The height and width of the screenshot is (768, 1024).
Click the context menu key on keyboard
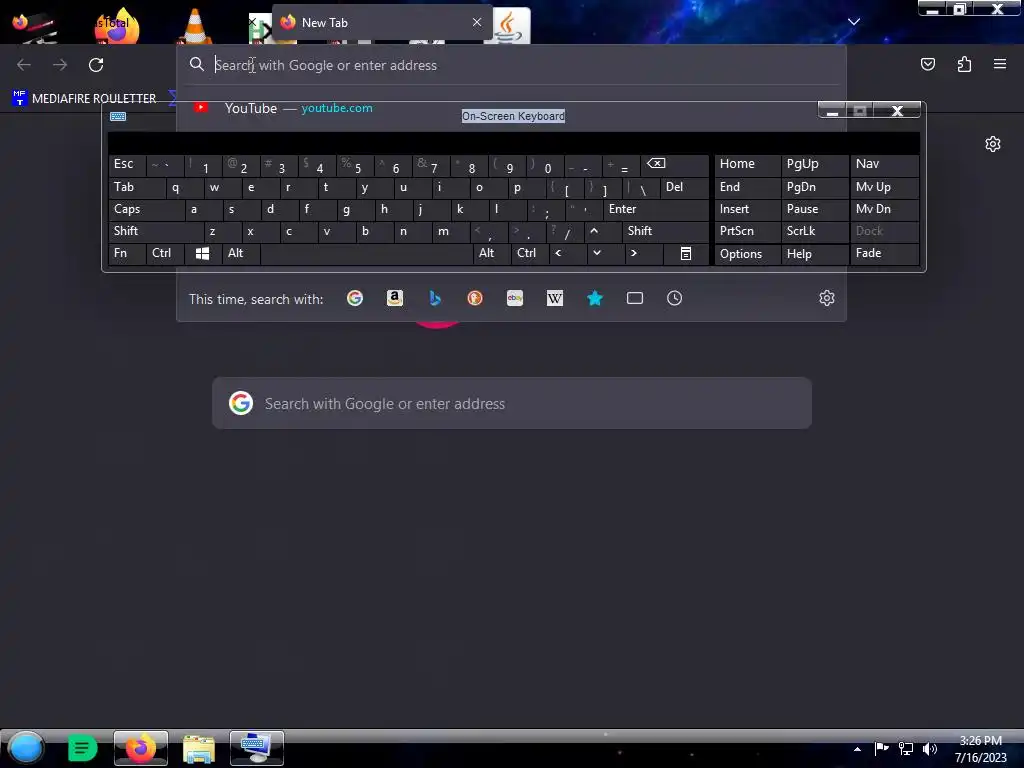685,253
